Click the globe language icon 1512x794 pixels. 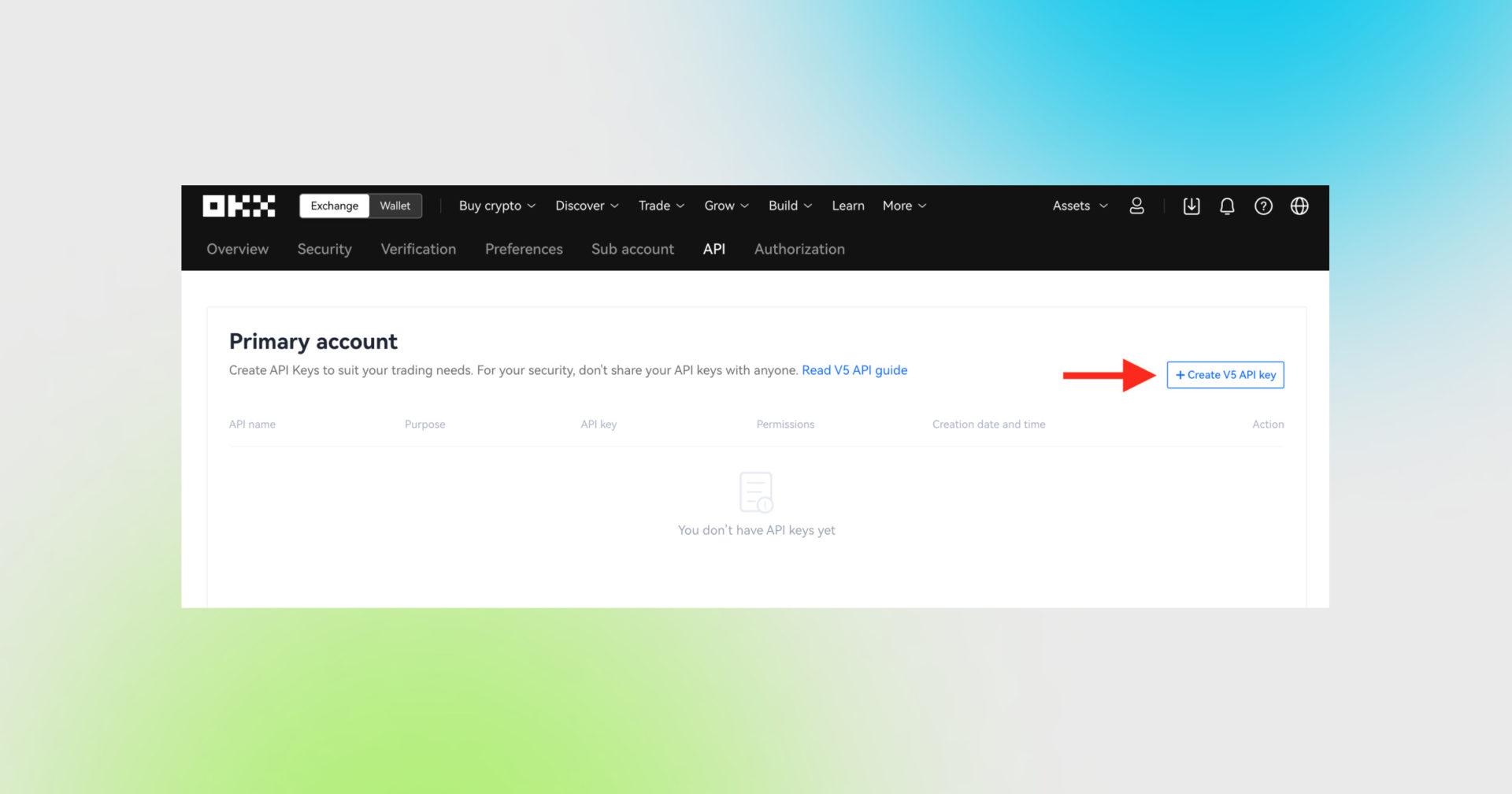[1299, 206]
